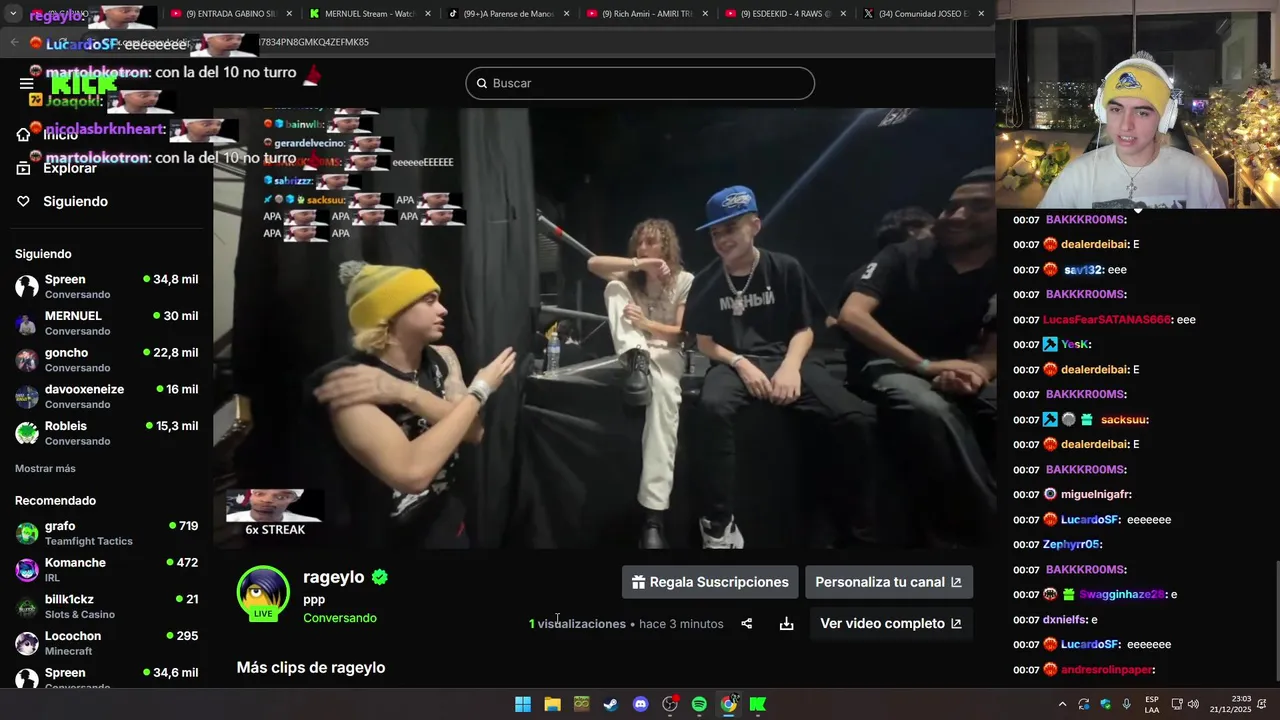The image size is (1280, 720).
Task: Click davooxeneize's channel avatar
Action: click(27, 397)
